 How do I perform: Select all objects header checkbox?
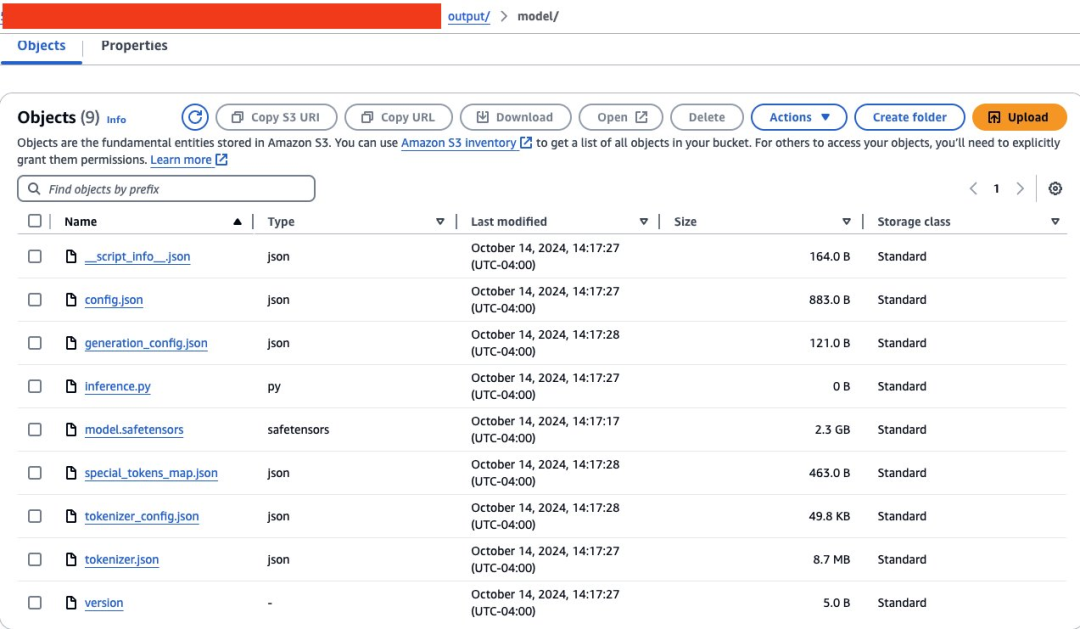(34, 221)
